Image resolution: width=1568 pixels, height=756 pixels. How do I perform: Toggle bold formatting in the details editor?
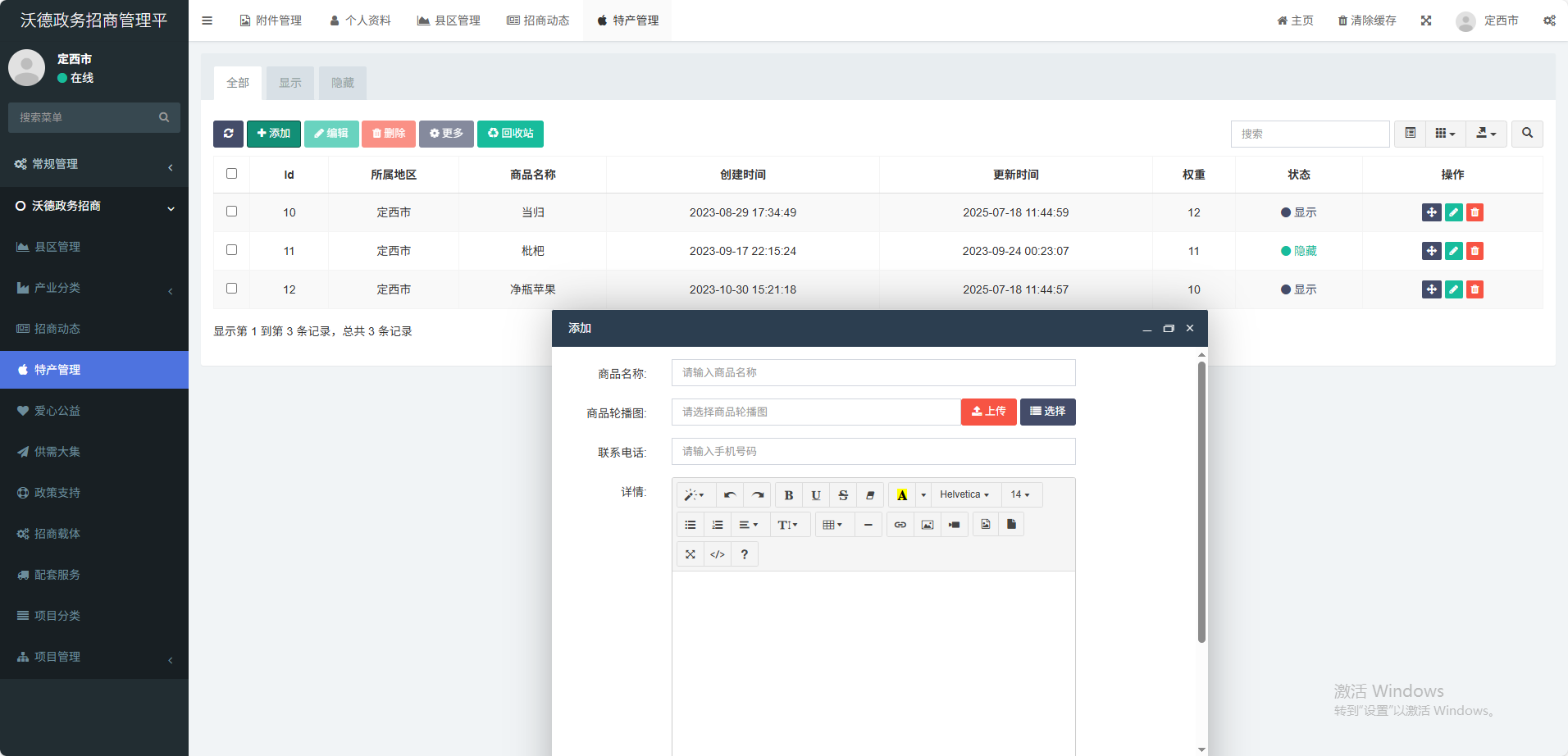[788, 495]
